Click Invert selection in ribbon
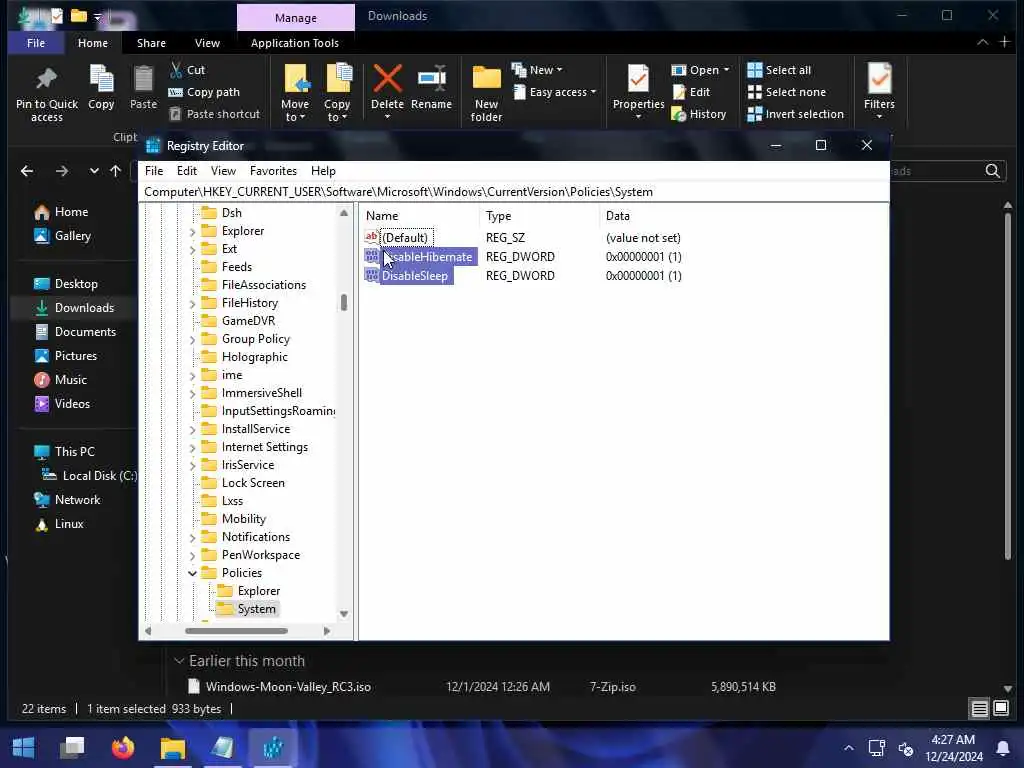 [795, 114]
